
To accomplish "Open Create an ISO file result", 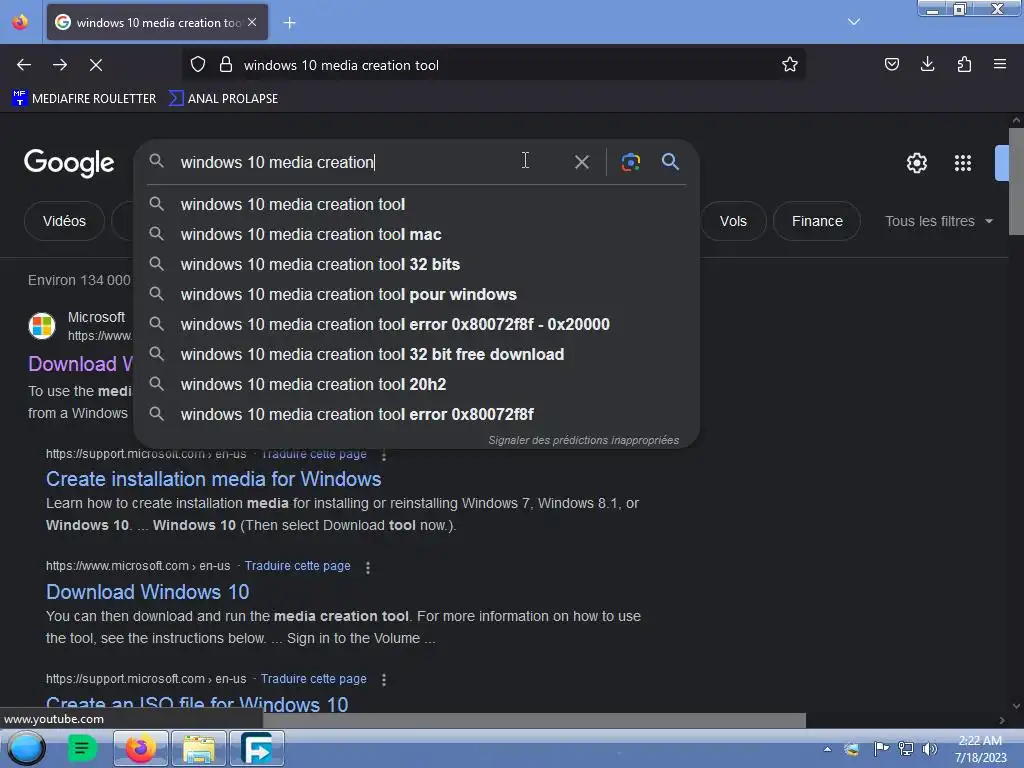I will coord(197,704).
